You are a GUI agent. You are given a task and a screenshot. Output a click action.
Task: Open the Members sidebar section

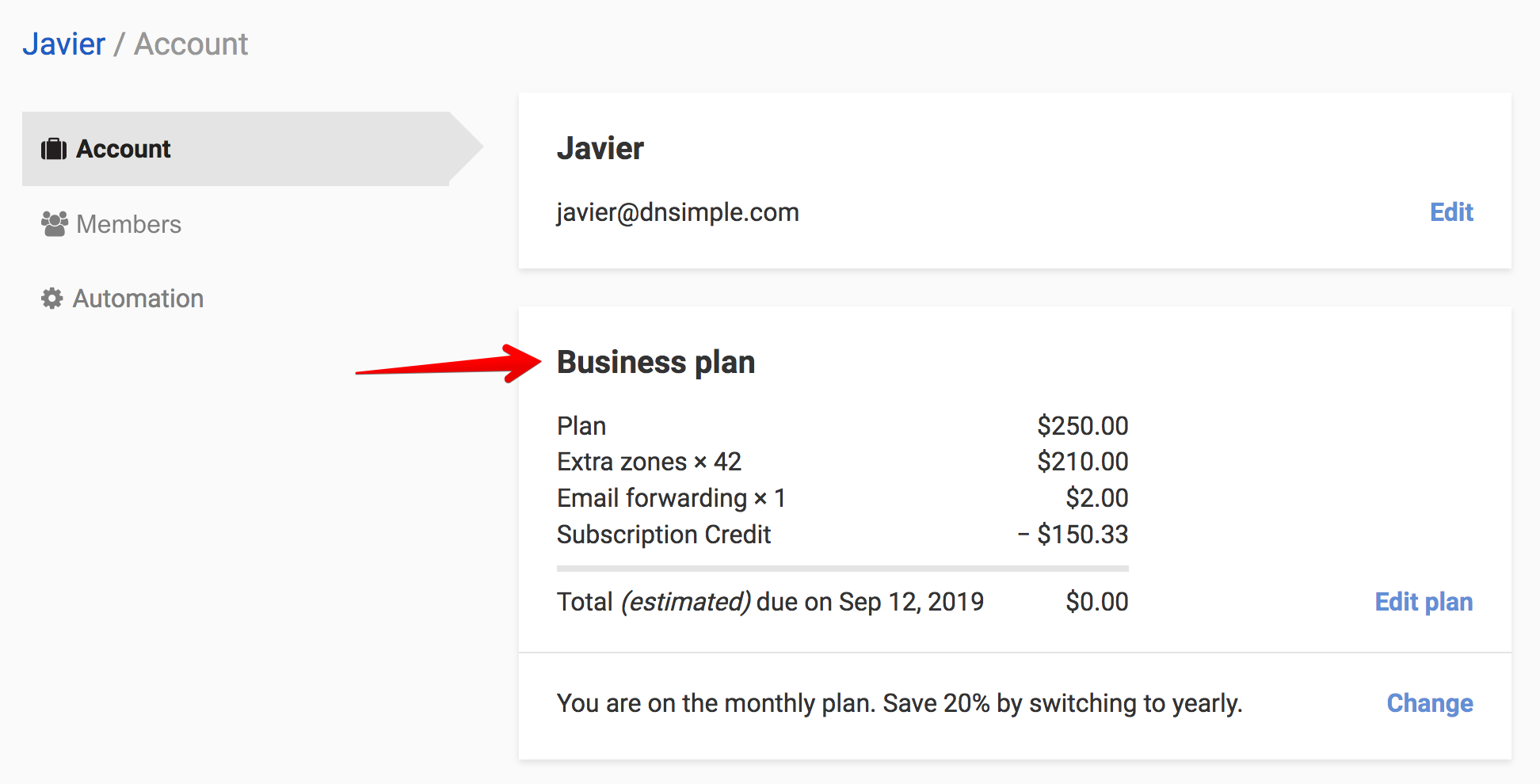[128, 224]
